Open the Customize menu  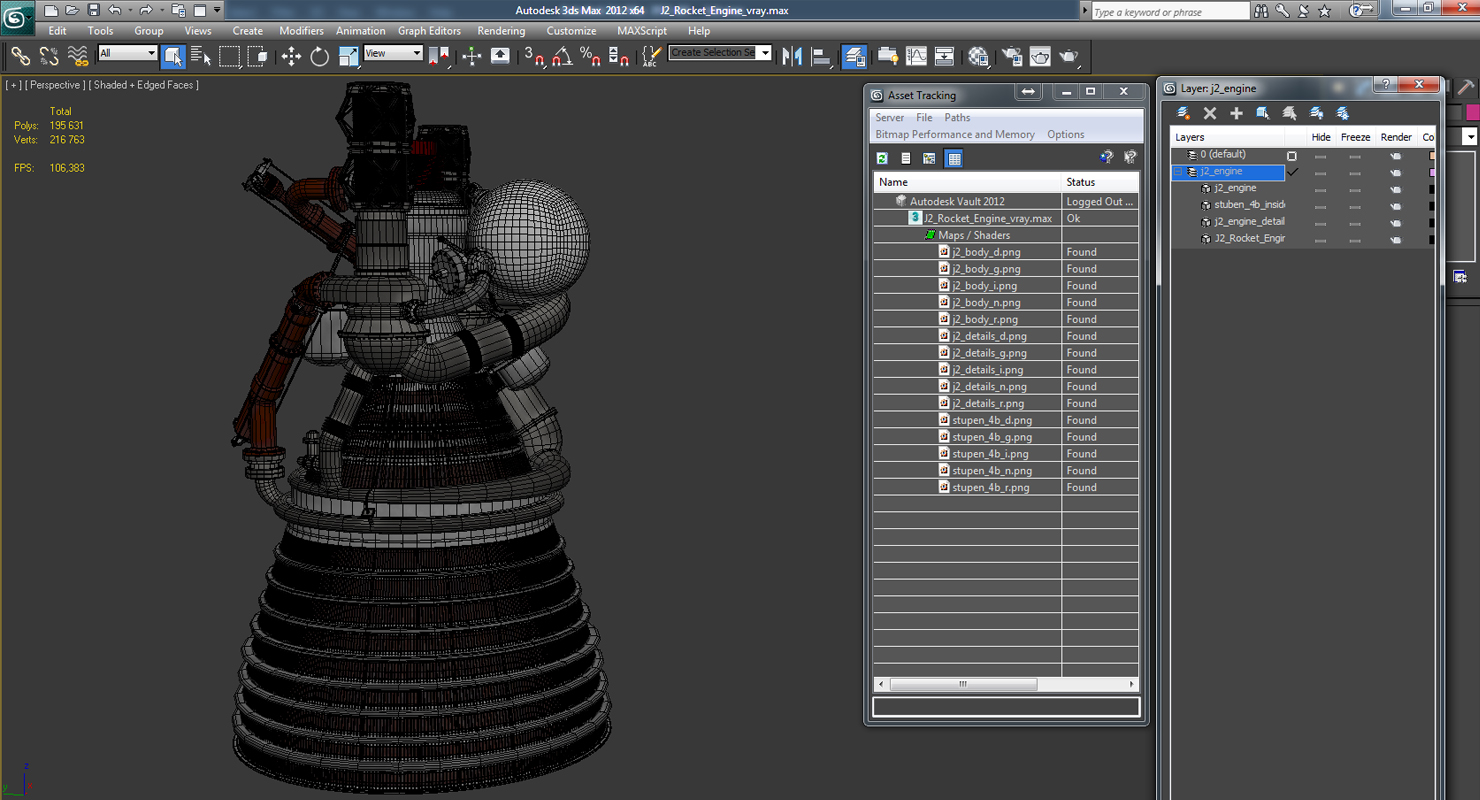(571, 31)
